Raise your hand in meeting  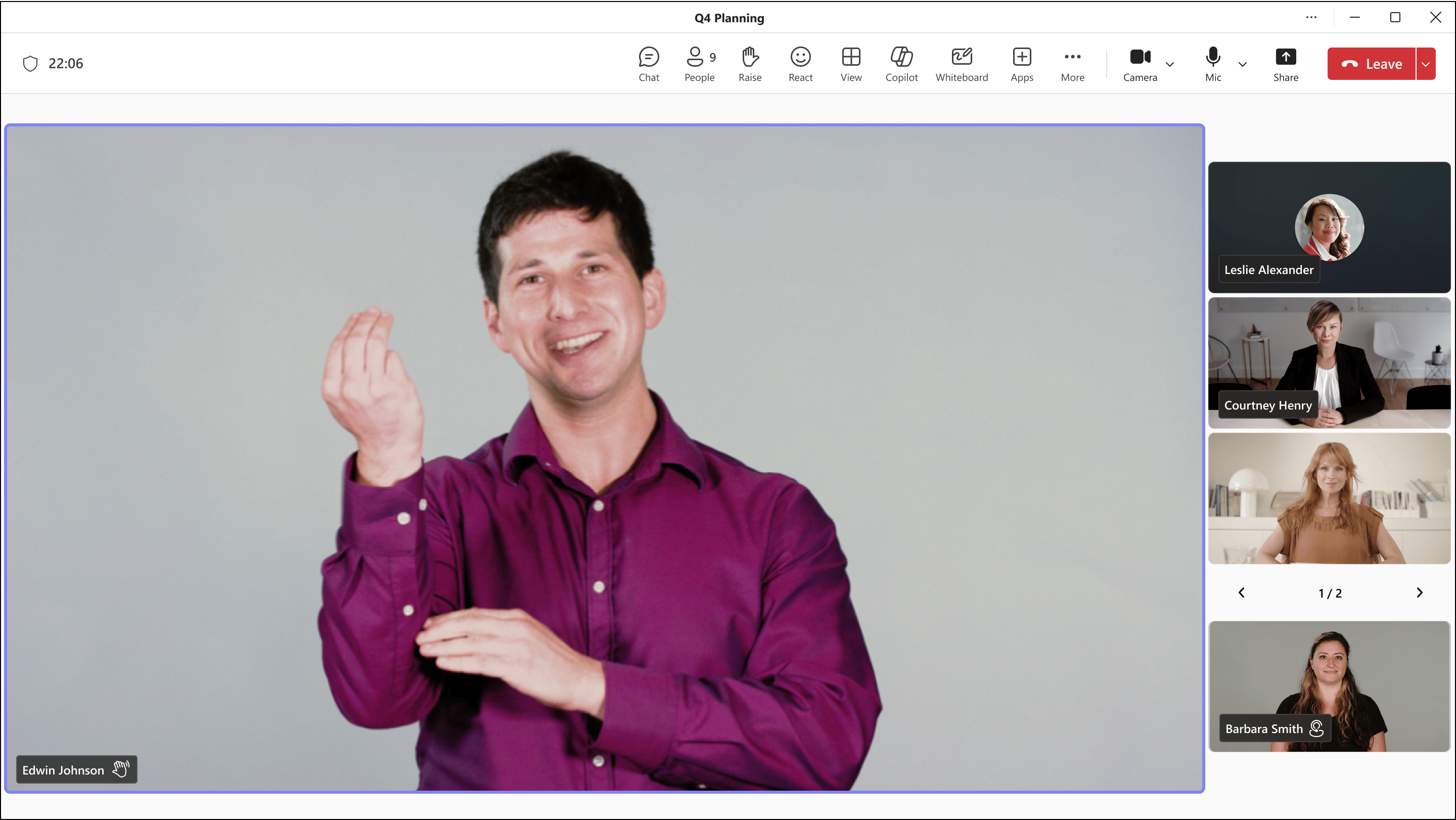pos(749,64)
